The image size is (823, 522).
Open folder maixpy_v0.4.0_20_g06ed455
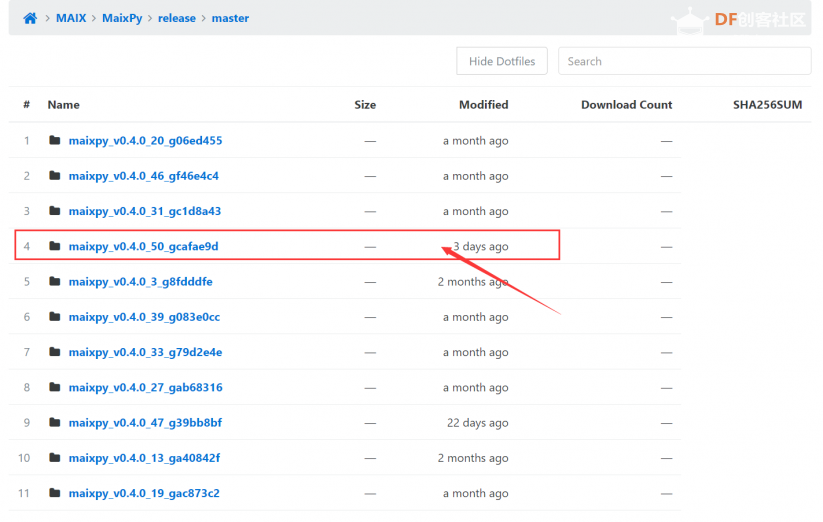[x=145, y=141]
